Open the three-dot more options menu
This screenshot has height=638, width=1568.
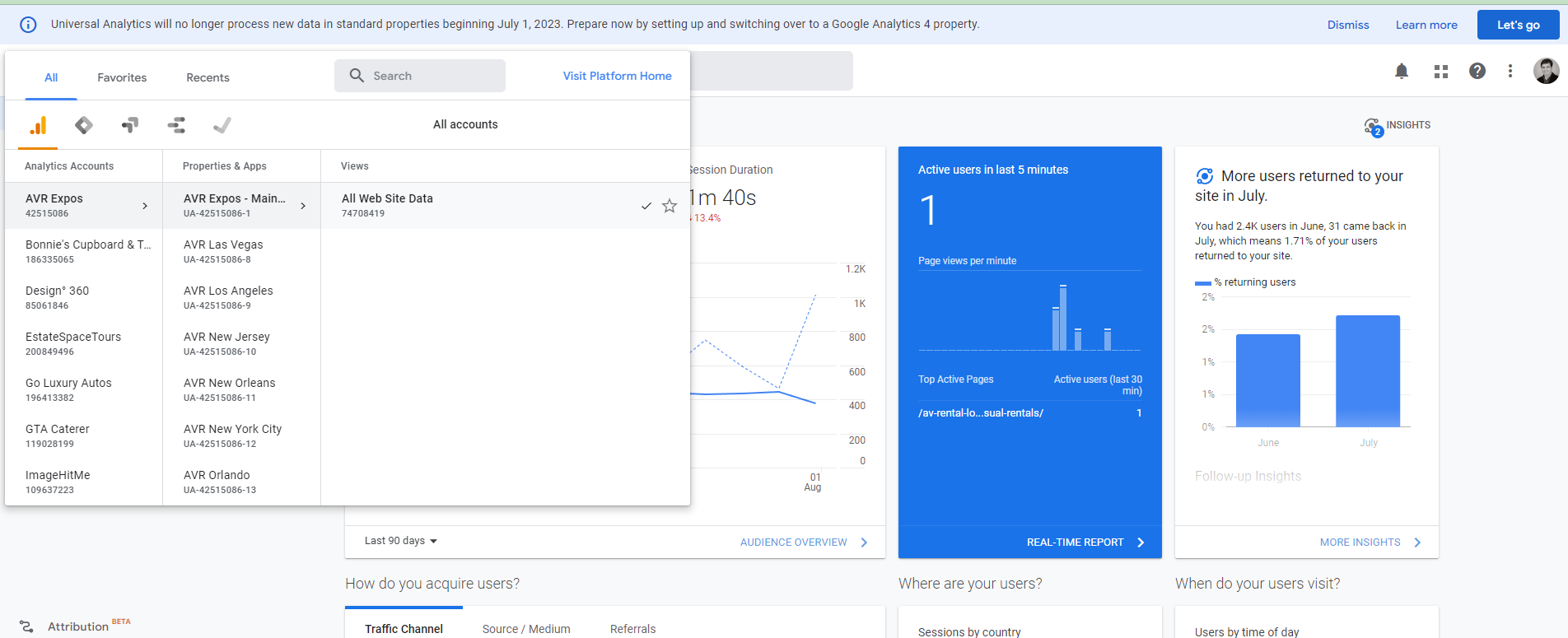1510,72
